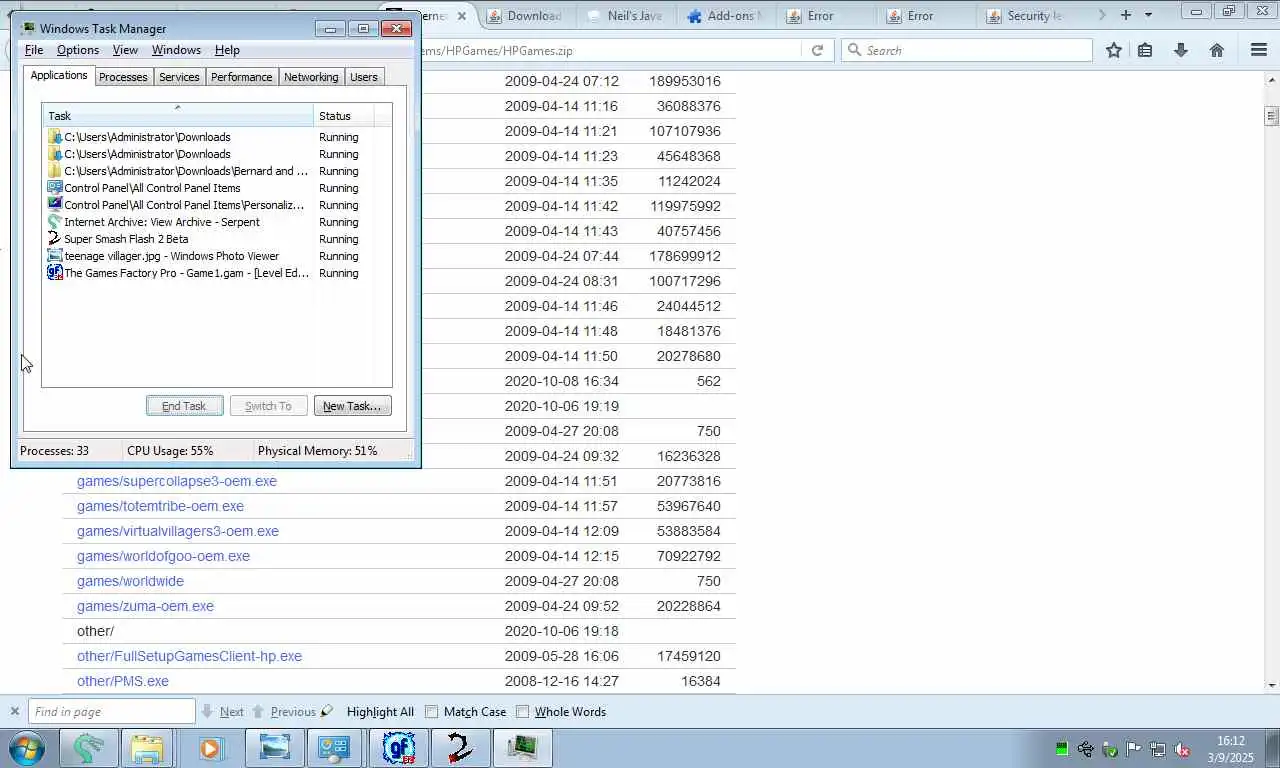The image size is (1280, 768).
Task: Click the bookmark star icon in browser toolbar
Action: tap(1113, 50)
